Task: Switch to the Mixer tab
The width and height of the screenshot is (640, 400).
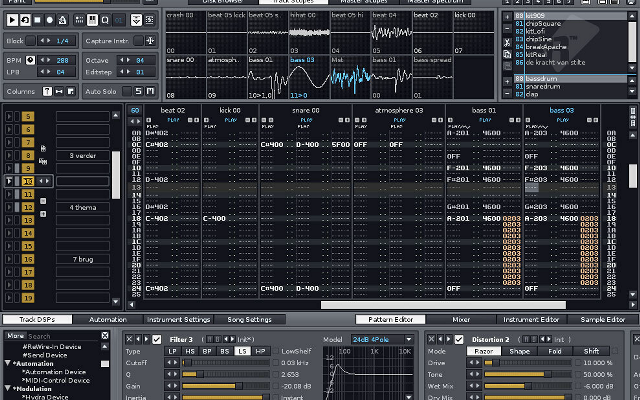Action: point(461,320)
